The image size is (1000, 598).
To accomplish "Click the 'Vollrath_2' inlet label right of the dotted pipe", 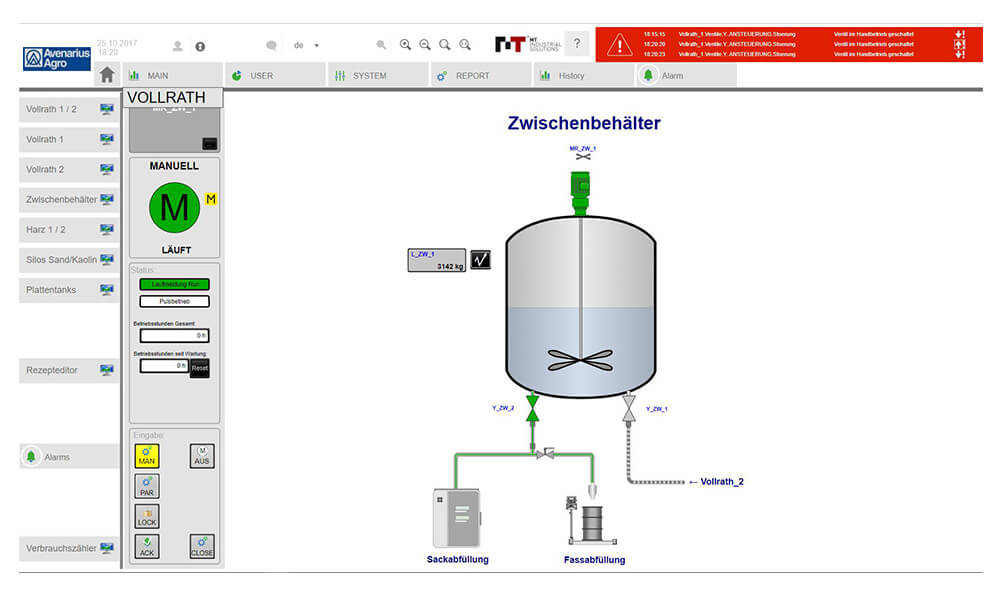I will point(722,481).
